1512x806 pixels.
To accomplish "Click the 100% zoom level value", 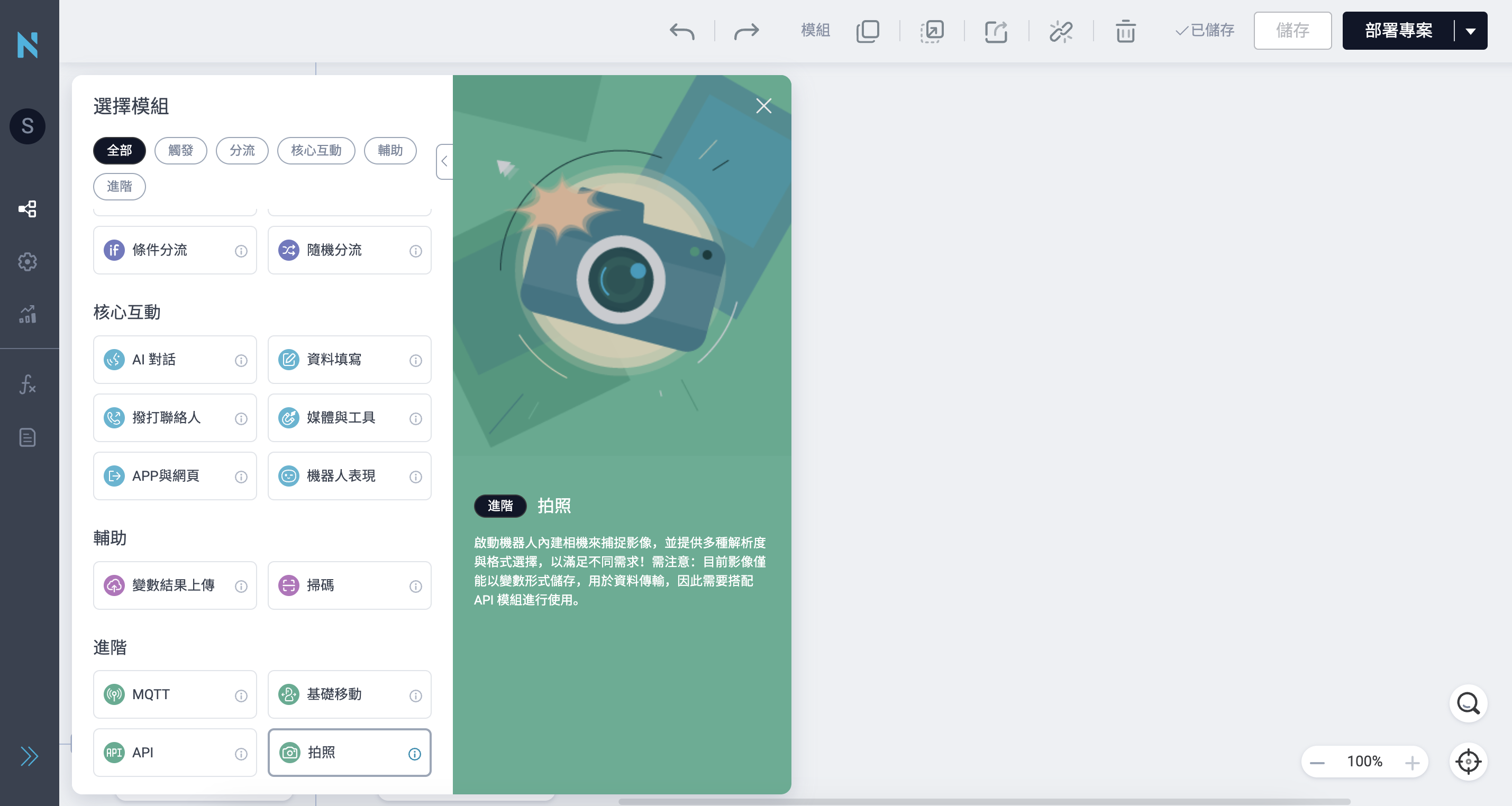I will [1364, 762].
